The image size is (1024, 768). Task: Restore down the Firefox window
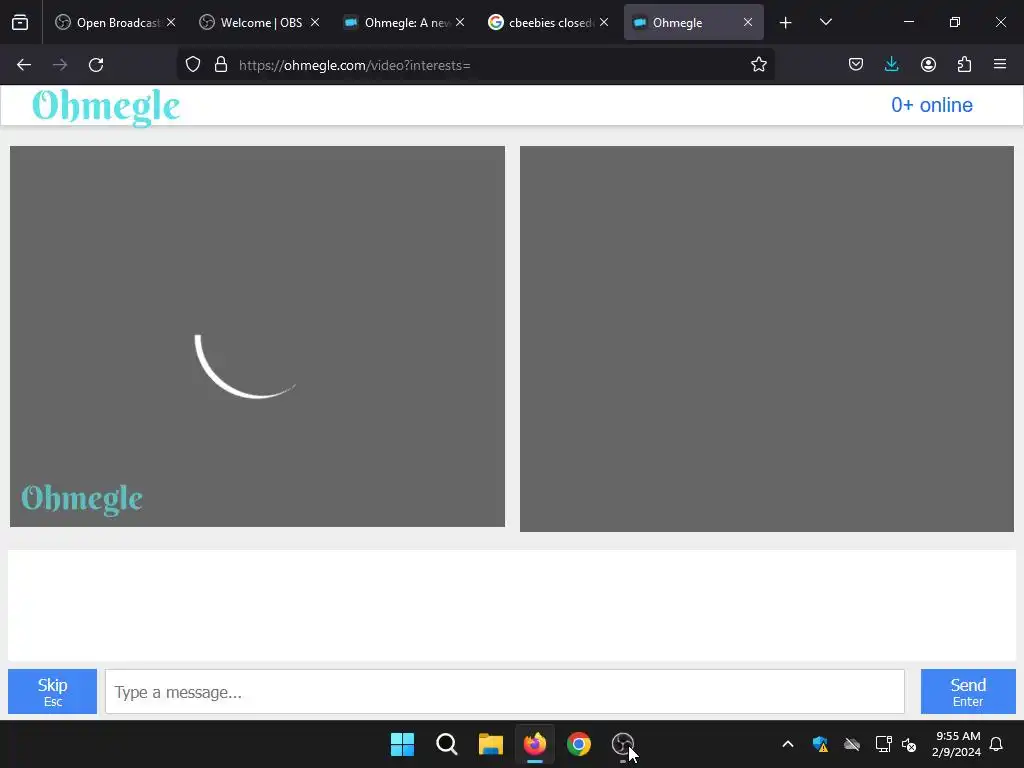955,22
